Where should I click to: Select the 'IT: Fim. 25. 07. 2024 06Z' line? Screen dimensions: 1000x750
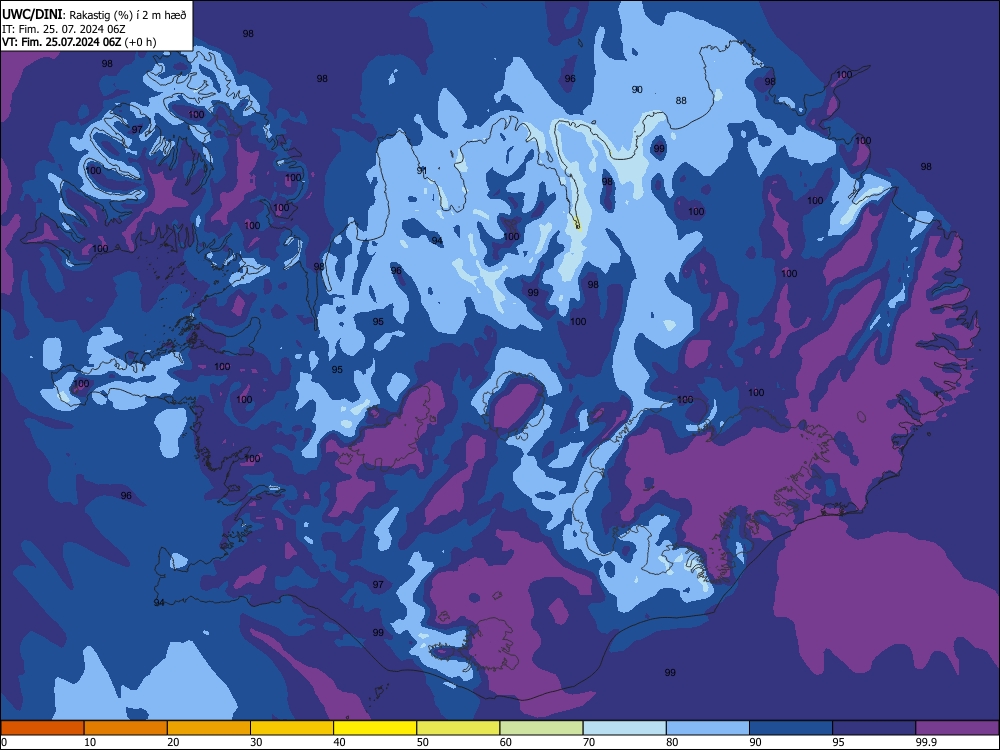point(63,29)
